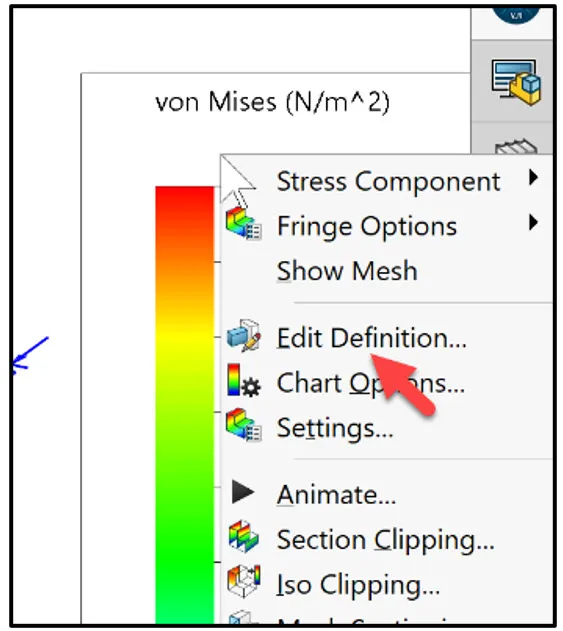
Task: Choose Edit Definition... menu entry
Action: click(x=371, y=338)
